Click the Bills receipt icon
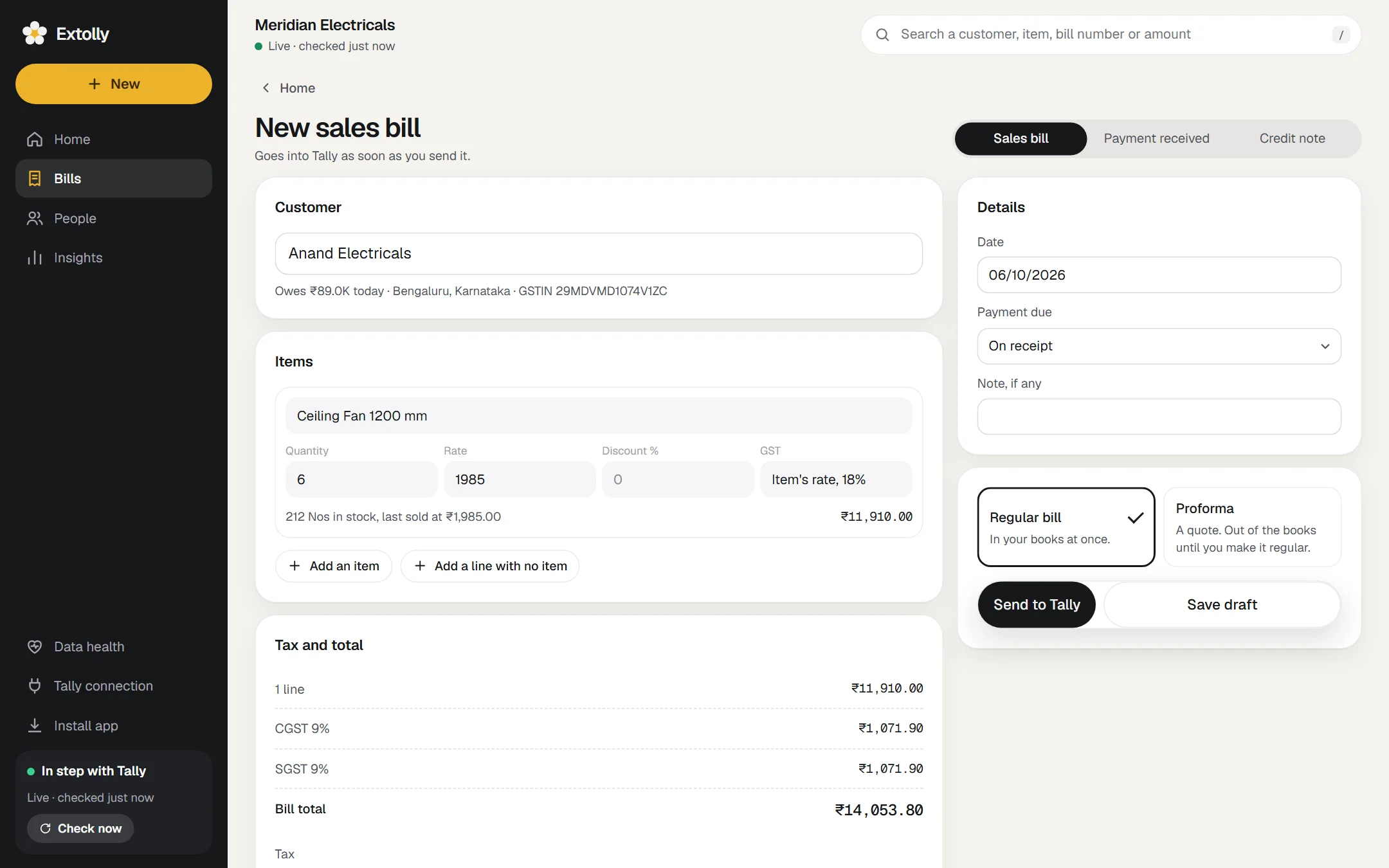Image resolution: width=1389 pixels, height=868 pixels. tap(35, 178)
